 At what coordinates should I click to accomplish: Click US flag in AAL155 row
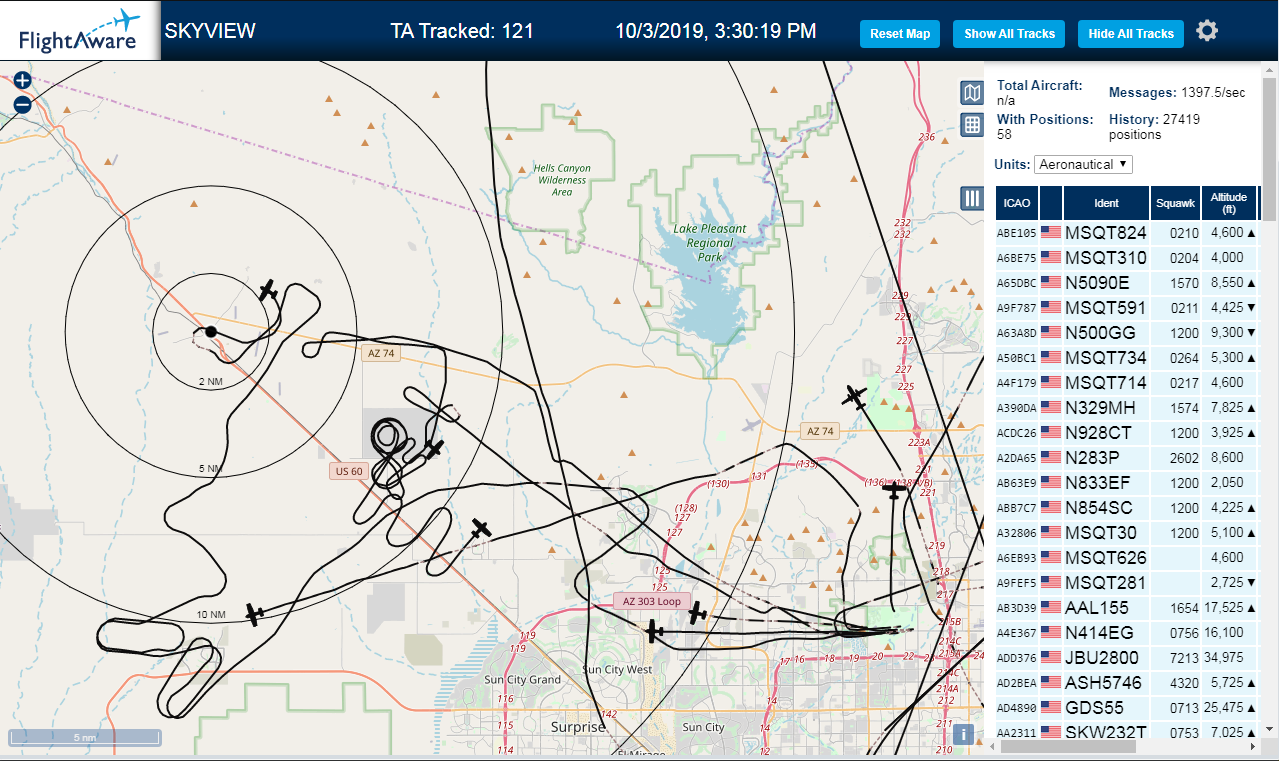point(1051,607)
